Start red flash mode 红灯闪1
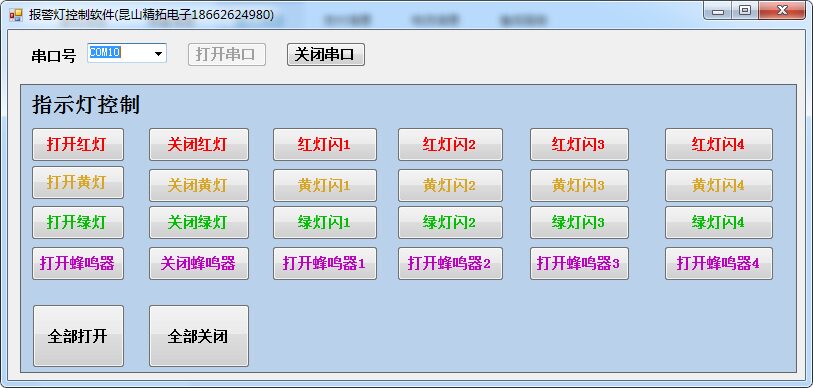The width and height of the screenshot is (813, 388). [x=325, y=144]
